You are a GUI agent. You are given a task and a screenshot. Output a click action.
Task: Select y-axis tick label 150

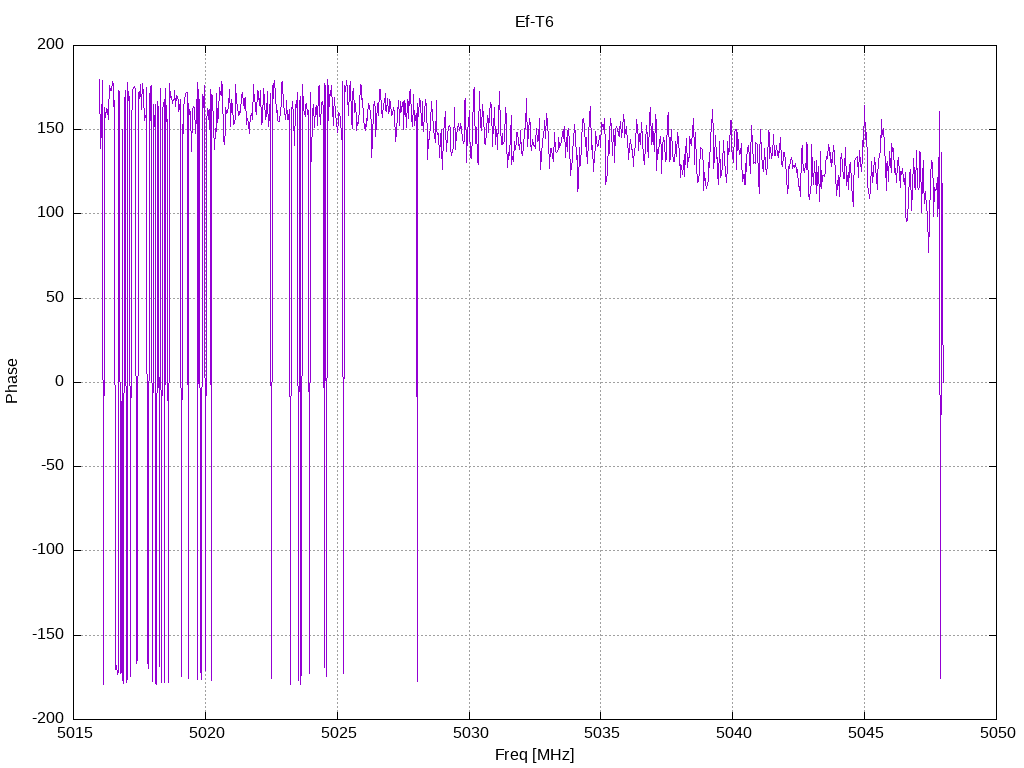[x=51, y=129]
